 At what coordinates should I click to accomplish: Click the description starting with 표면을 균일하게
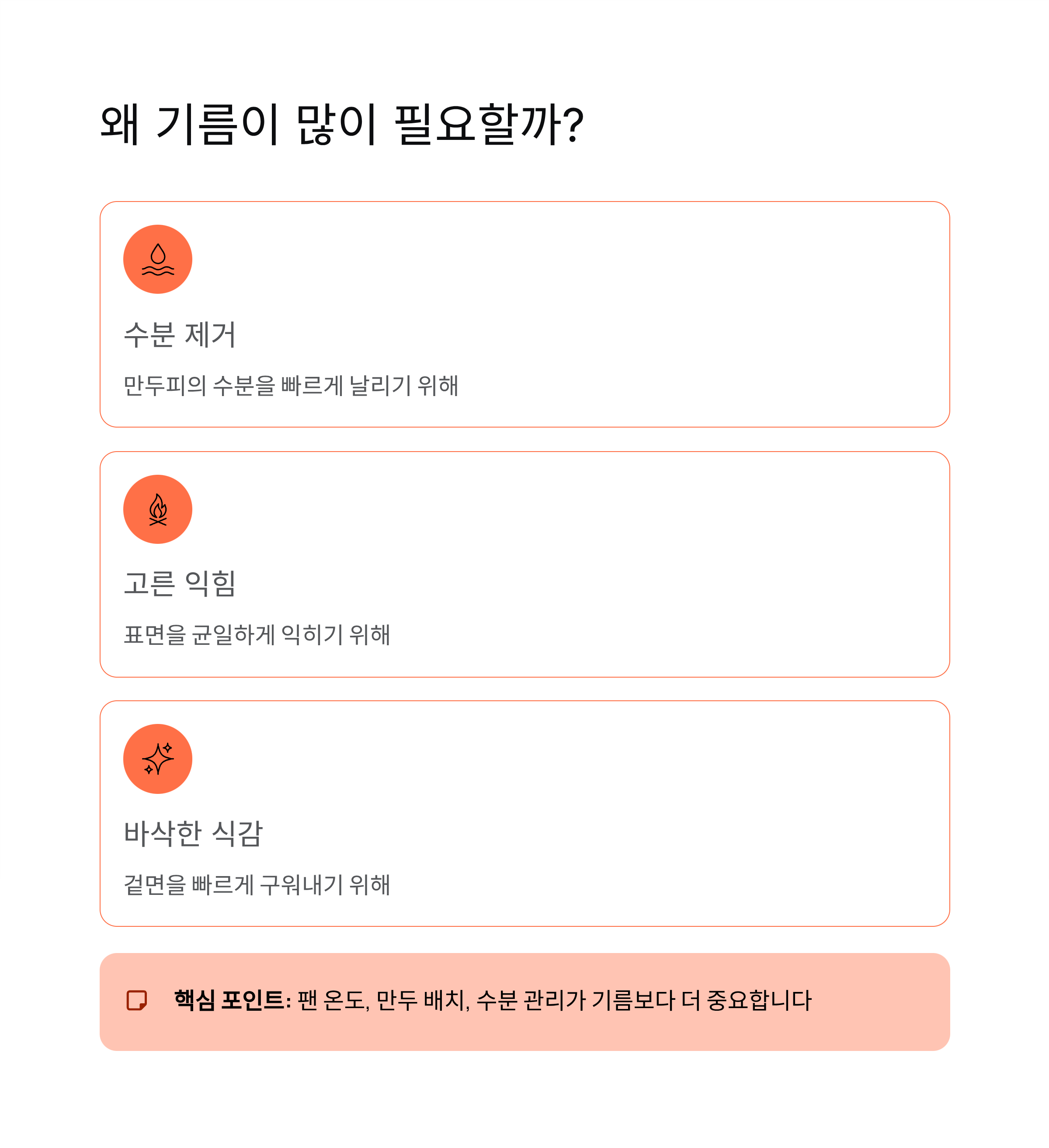(257, 634)
